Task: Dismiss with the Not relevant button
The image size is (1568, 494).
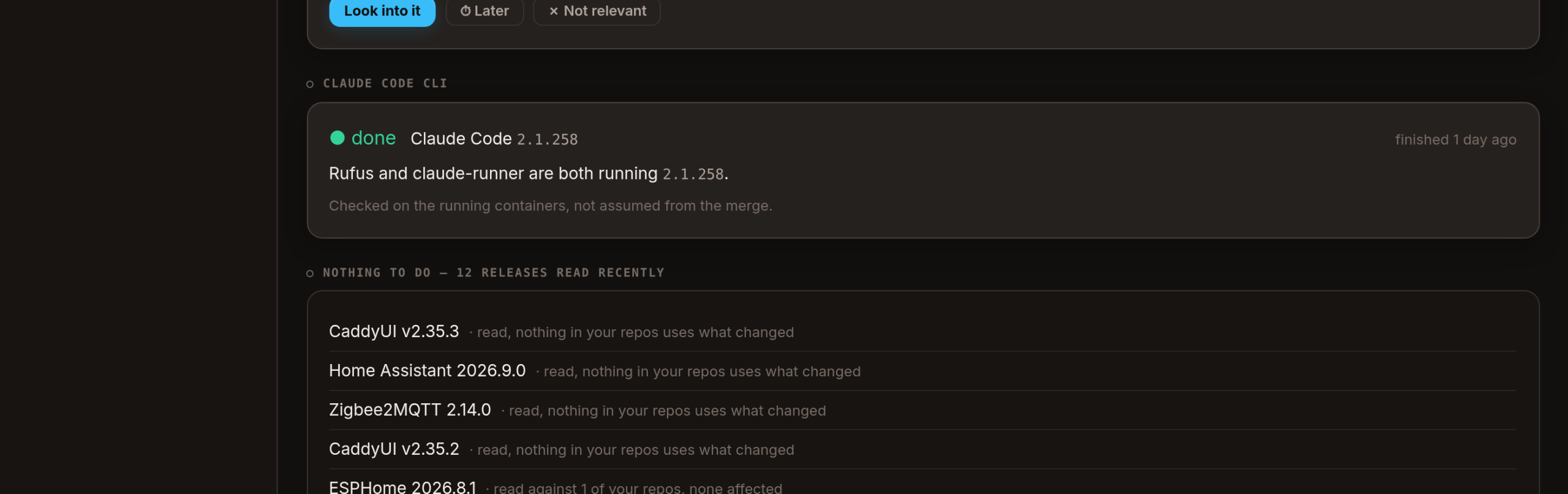Action: point(597,12)
